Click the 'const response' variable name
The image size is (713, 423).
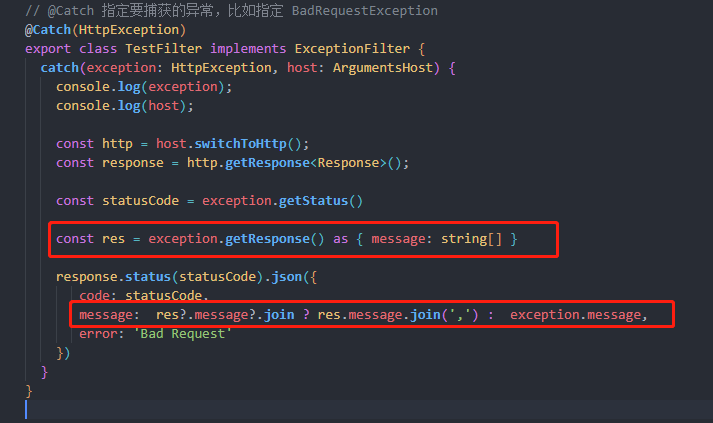[x=132, y=163]
